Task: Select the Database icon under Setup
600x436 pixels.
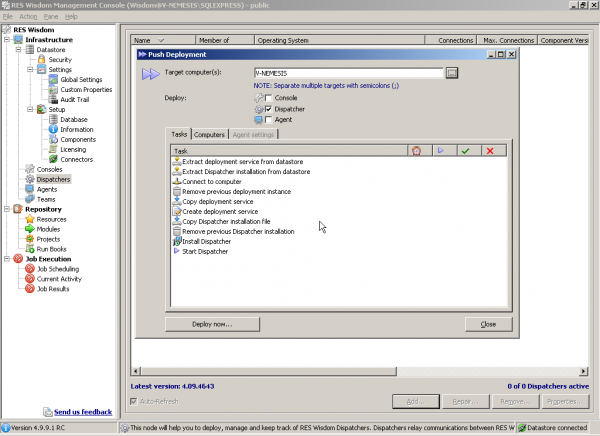Action: tap(54, 119)
